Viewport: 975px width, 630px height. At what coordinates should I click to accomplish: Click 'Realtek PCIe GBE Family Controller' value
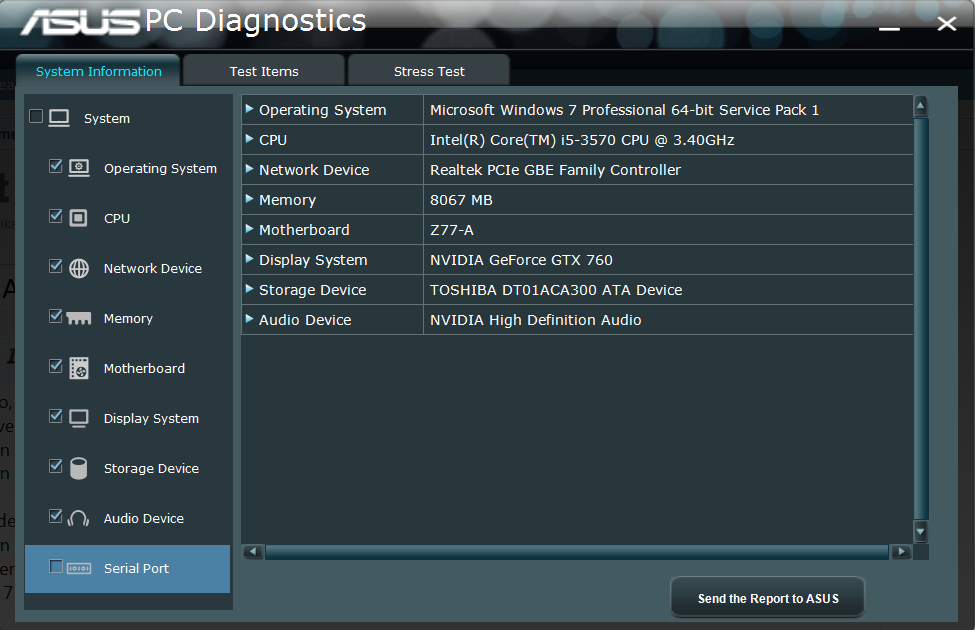pos(555,170)
